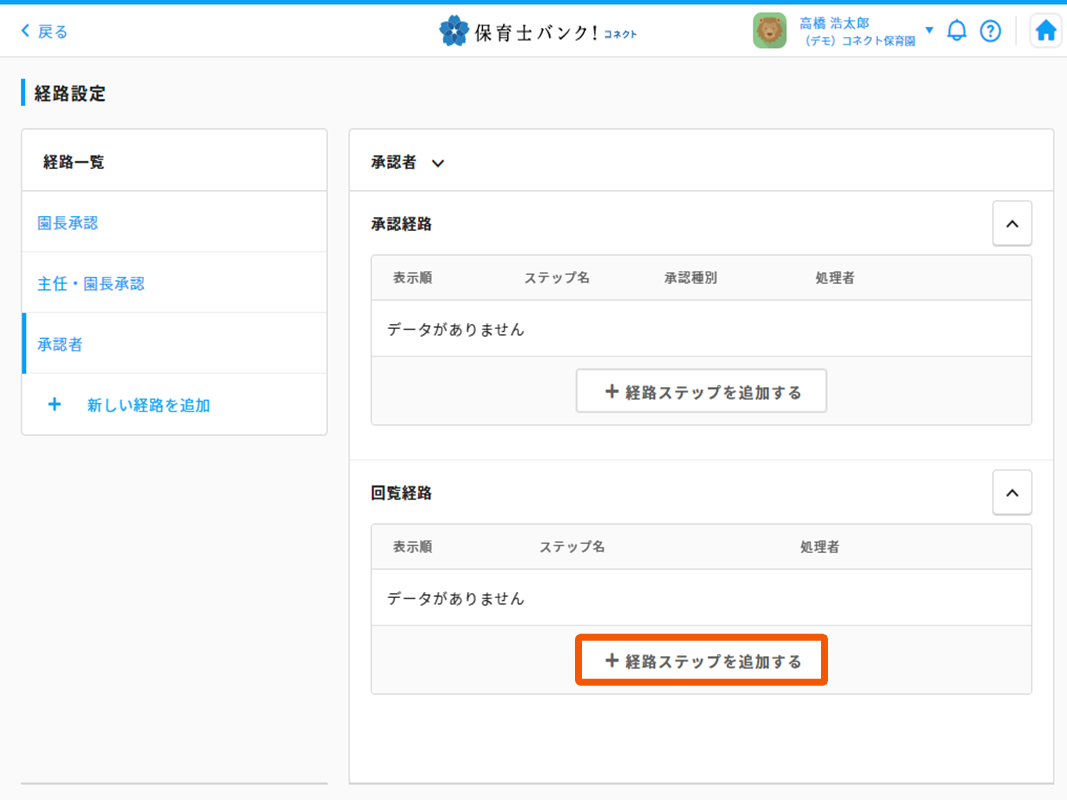Click the 新しい経路を追加 link
This screenshot has width=1067, height=800.
[x=148, y=405]
